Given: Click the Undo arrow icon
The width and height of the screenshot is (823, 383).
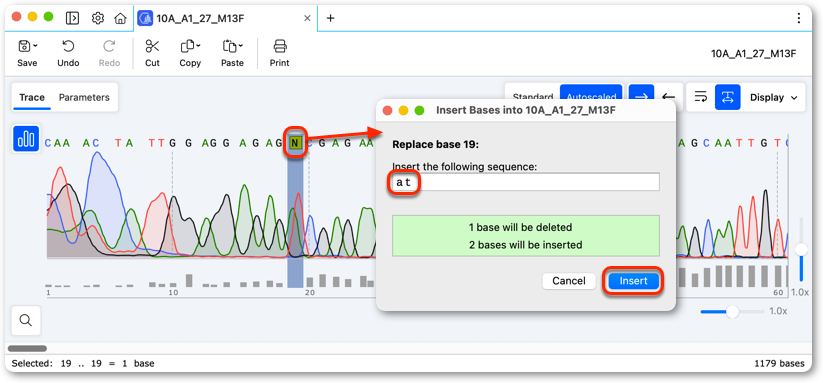Looking at the screenshot, I should [68, 47].
